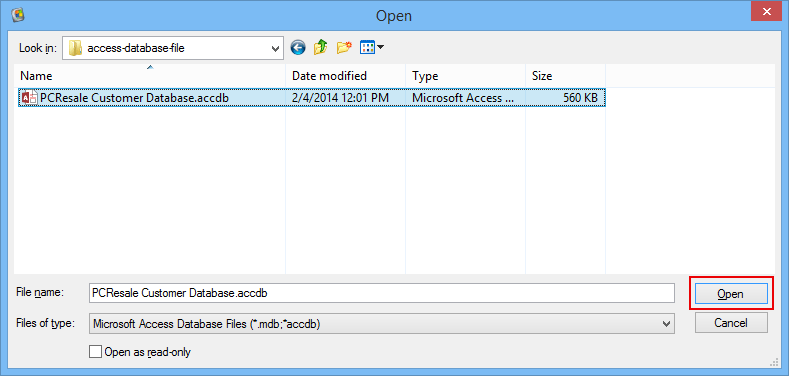The width and height of the screenshot is (789, 376).
Task: Click the Open button
Action: 731,293
